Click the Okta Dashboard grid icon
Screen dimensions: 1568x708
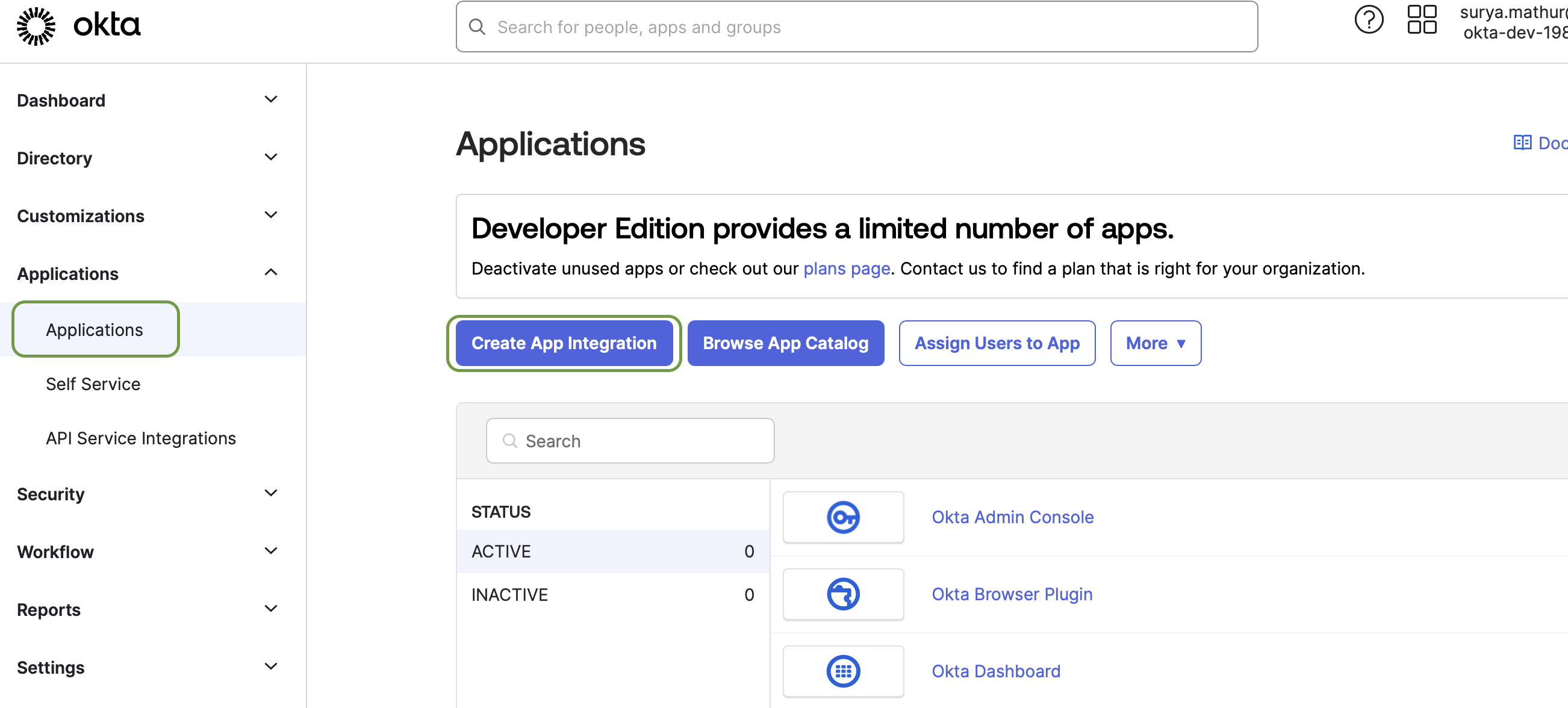[x=842, y=670]
